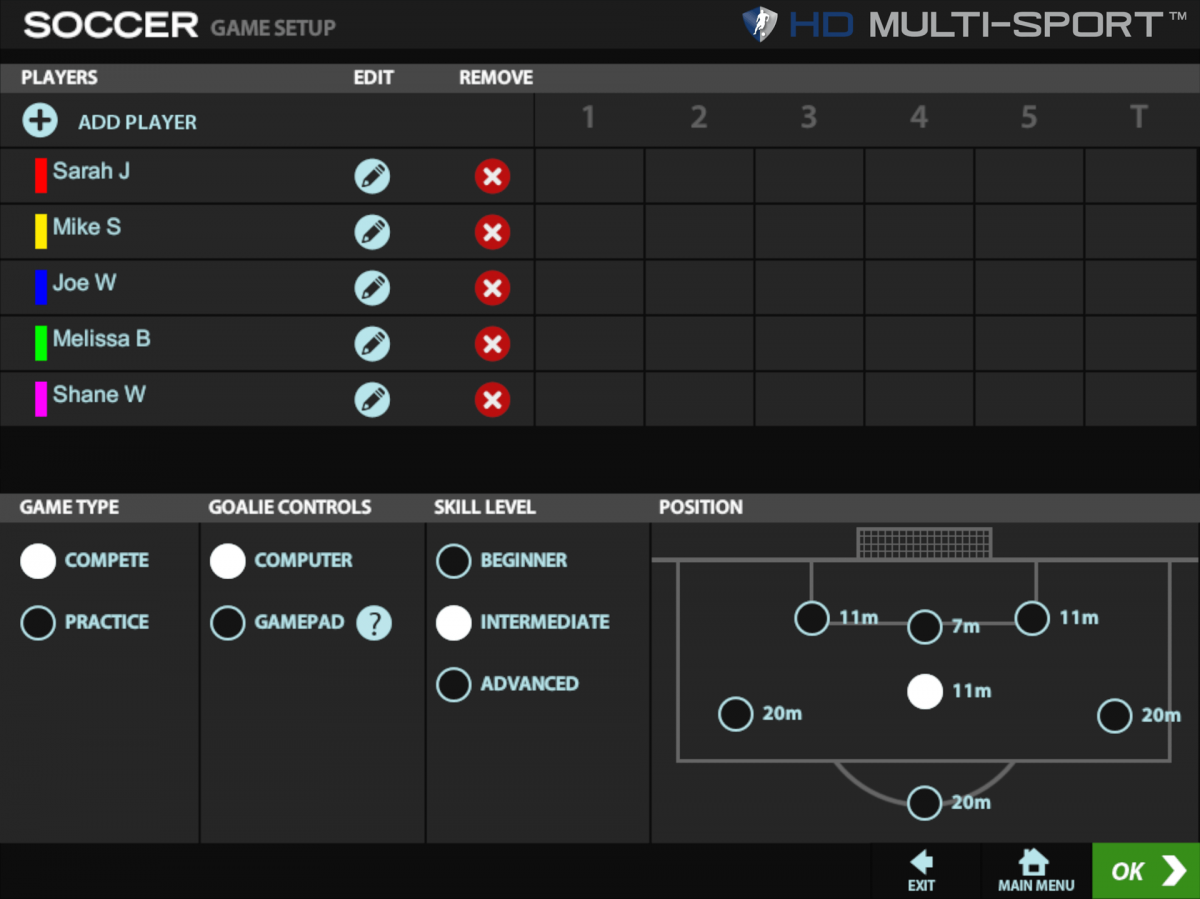Screen dimensions: 1200x899
Task: Confirm setup with the green OK button
Action: (1146, 871)
